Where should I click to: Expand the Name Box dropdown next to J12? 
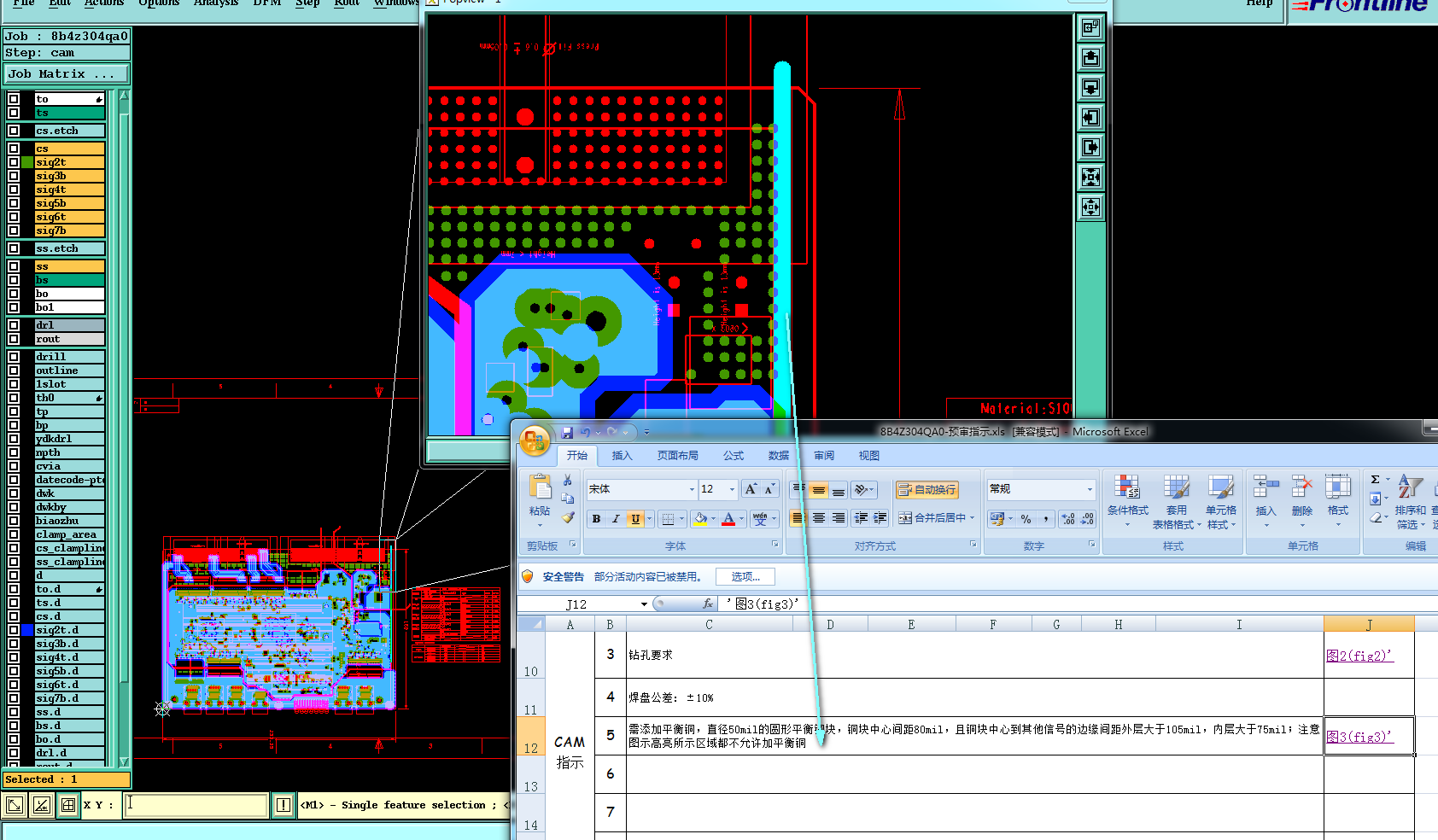(x=644, y=604)
